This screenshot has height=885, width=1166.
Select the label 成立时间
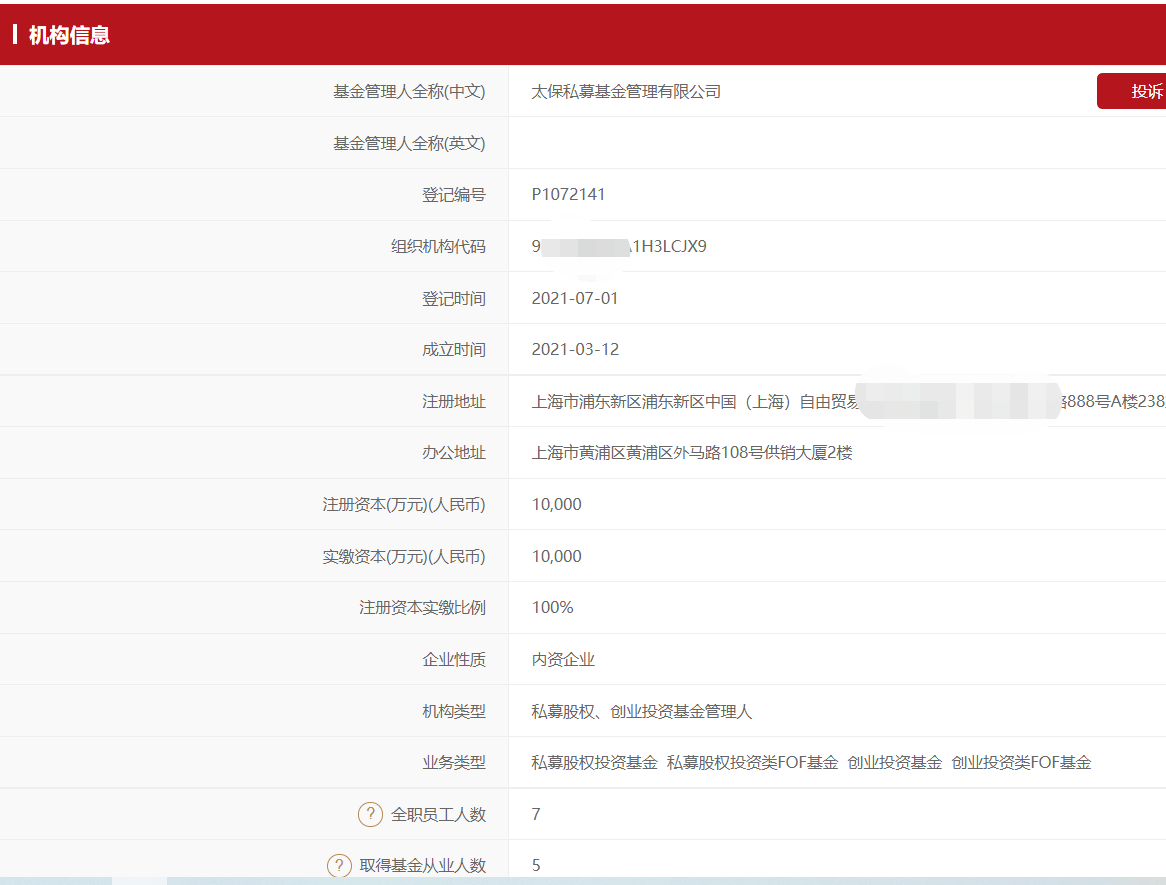pyautogui.click(x=454, y=350)
